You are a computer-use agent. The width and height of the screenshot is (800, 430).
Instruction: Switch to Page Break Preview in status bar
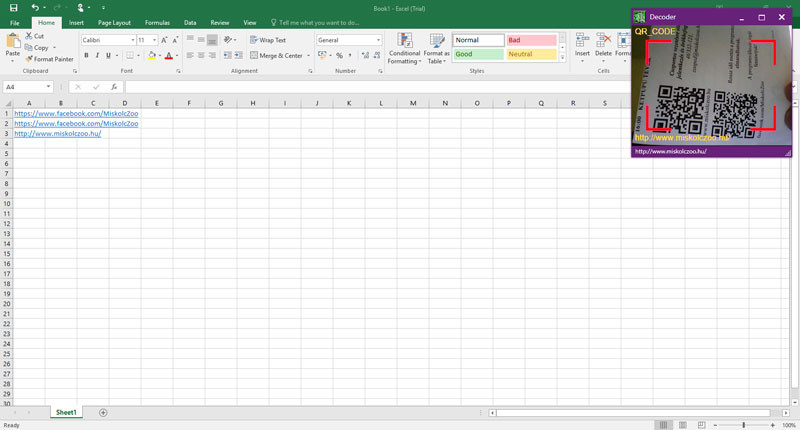702,425
